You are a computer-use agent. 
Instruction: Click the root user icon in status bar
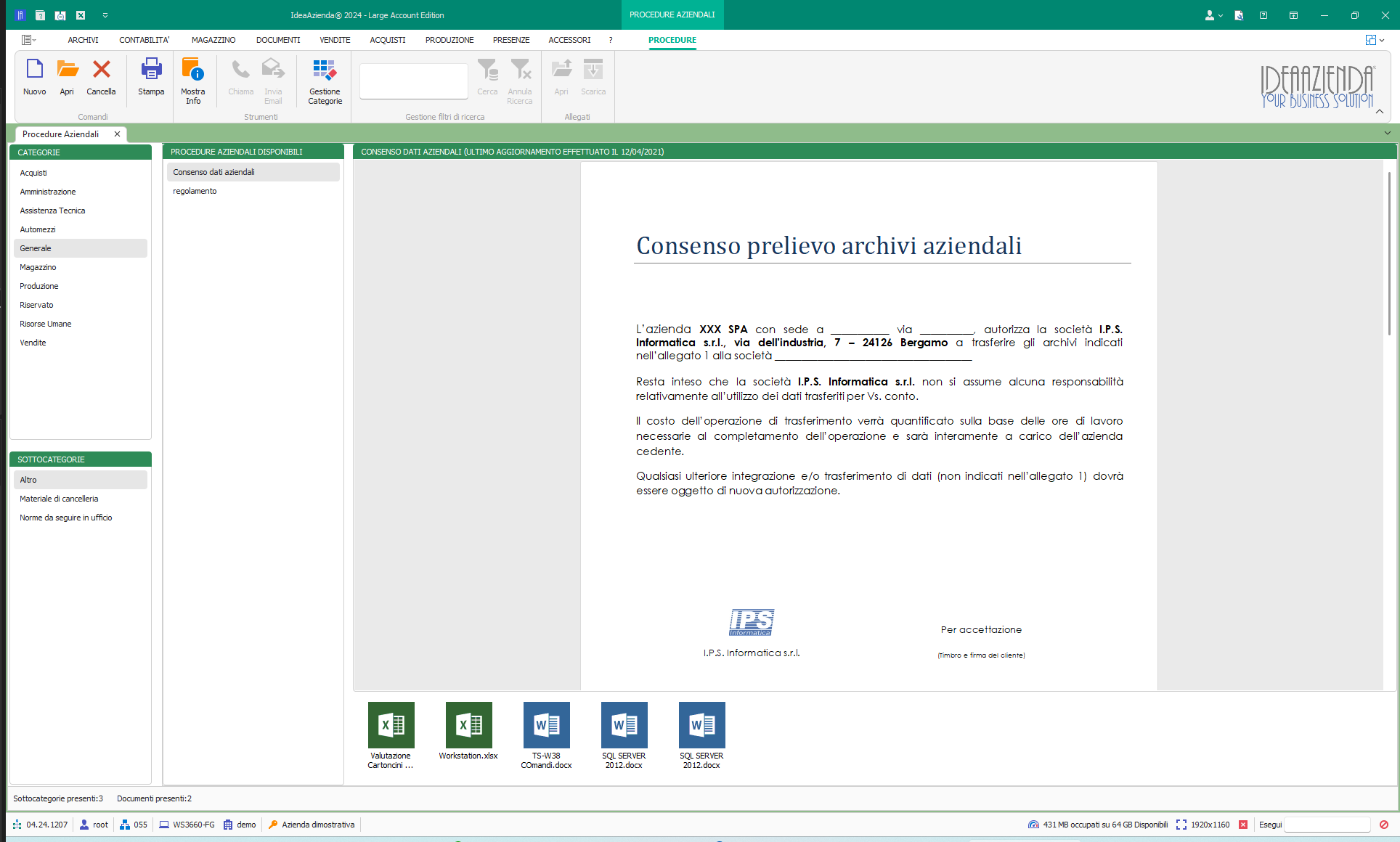click(x=84, y=825)
